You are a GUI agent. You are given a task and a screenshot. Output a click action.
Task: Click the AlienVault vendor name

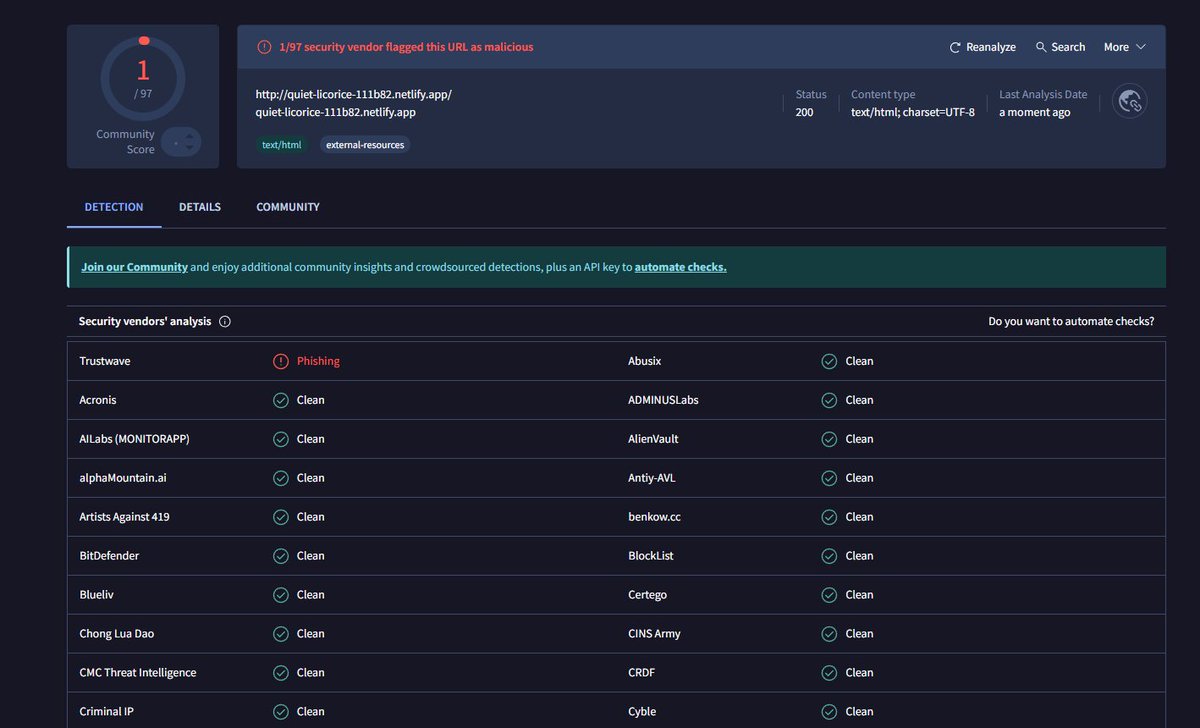653,439
